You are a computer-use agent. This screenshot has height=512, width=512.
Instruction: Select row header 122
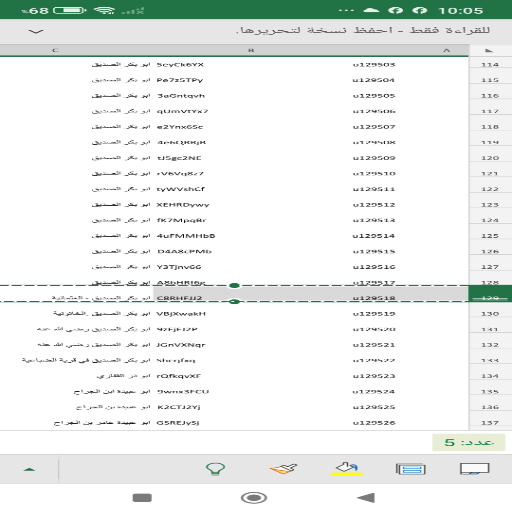click(x=490, y=189)
